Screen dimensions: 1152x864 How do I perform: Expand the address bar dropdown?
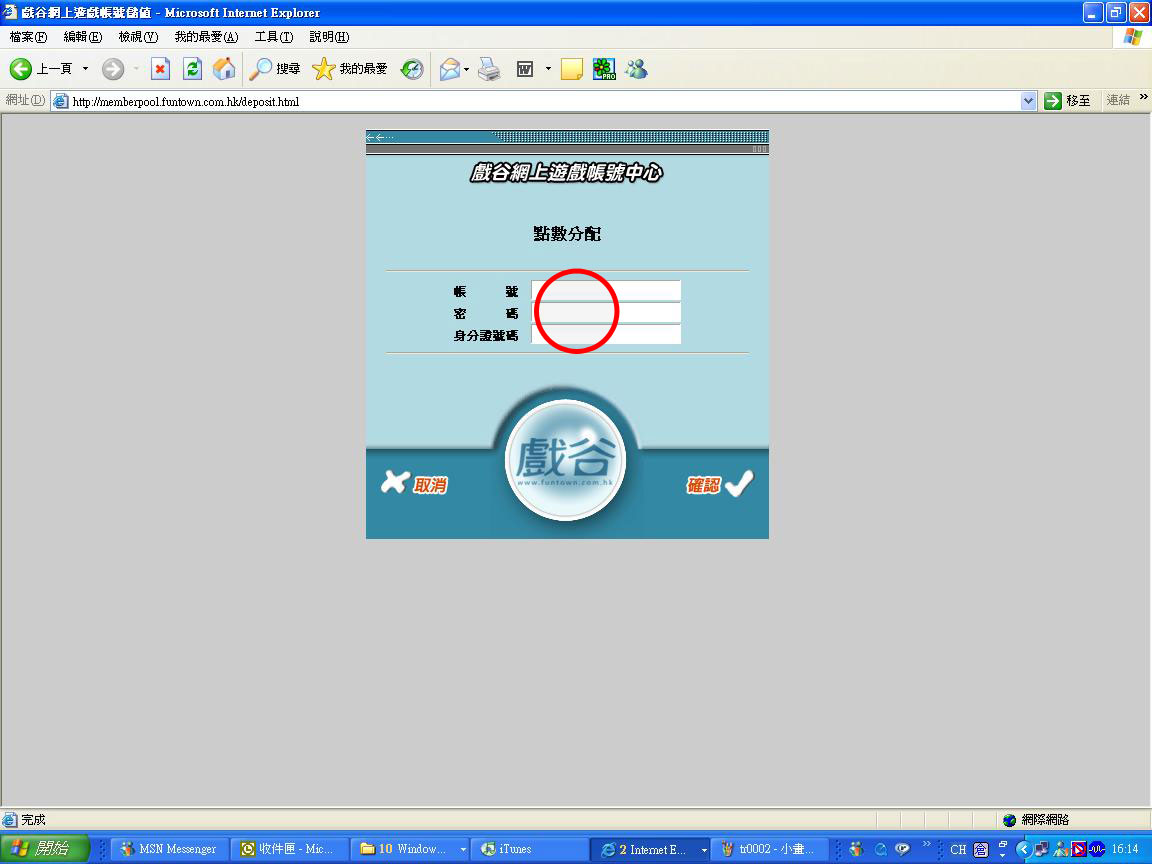(x=1029, y=101)
